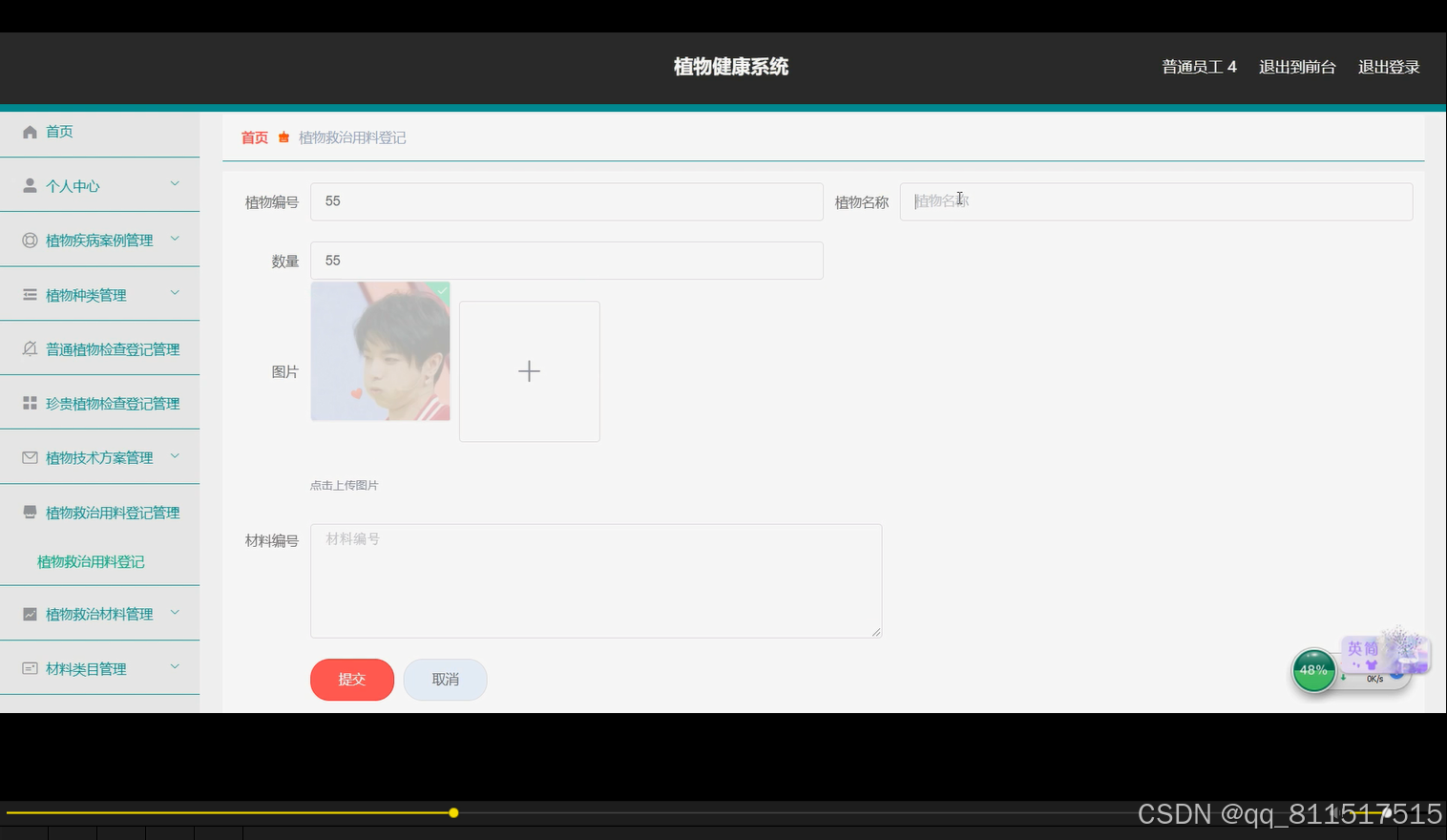Collapse the 植物技术方案管理 chevron
The height and width of the screenshot is (840, 1447).
tap(175, 456)
